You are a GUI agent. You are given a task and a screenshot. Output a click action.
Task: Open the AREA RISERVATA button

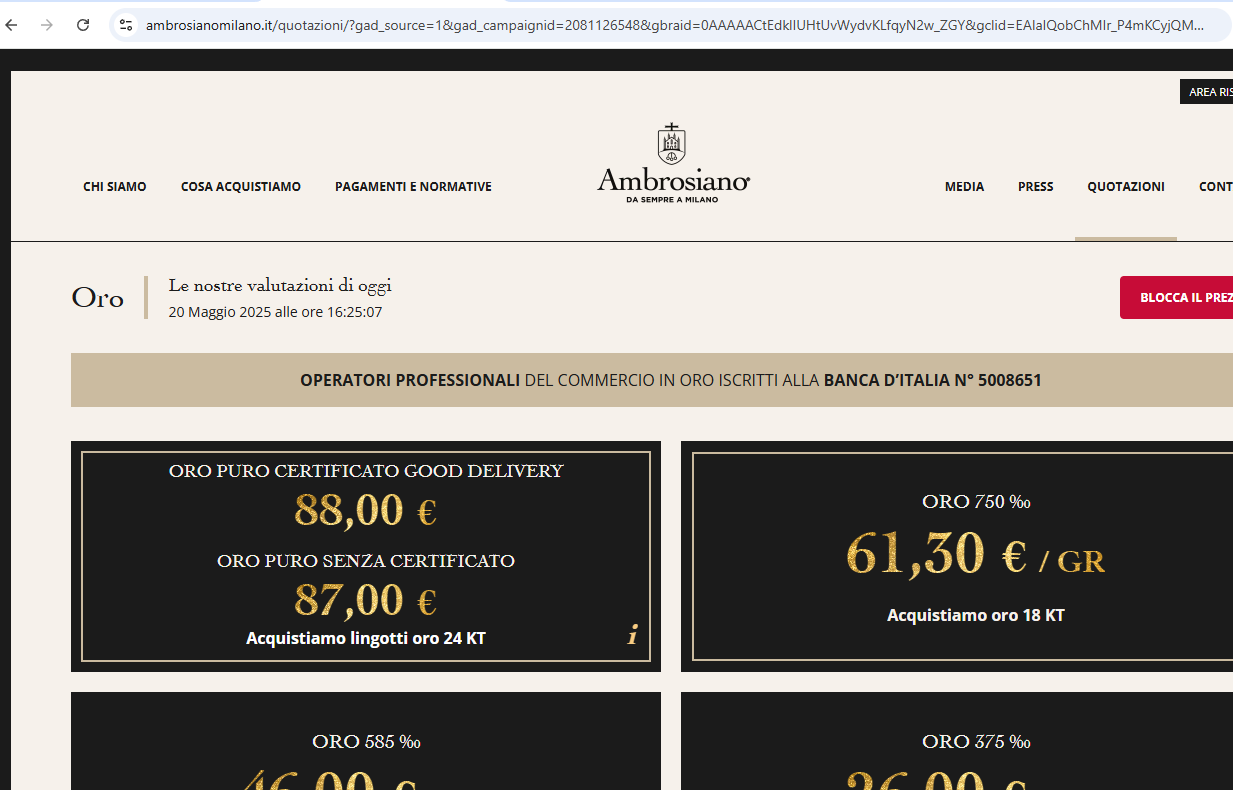point(1206,92)
